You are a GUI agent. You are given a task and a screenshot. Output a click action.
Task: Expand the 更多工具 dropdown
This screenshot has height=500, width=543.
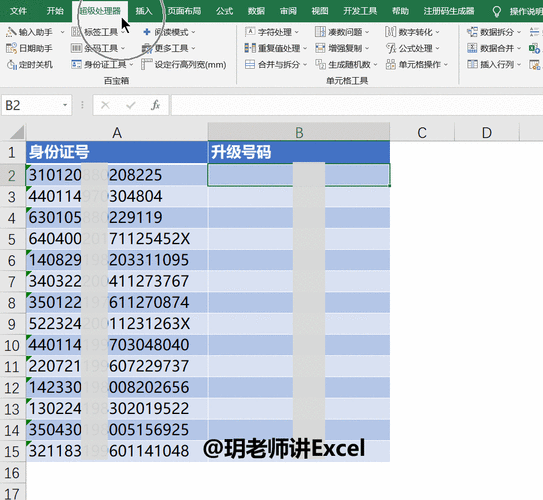(x=193, y=48)
